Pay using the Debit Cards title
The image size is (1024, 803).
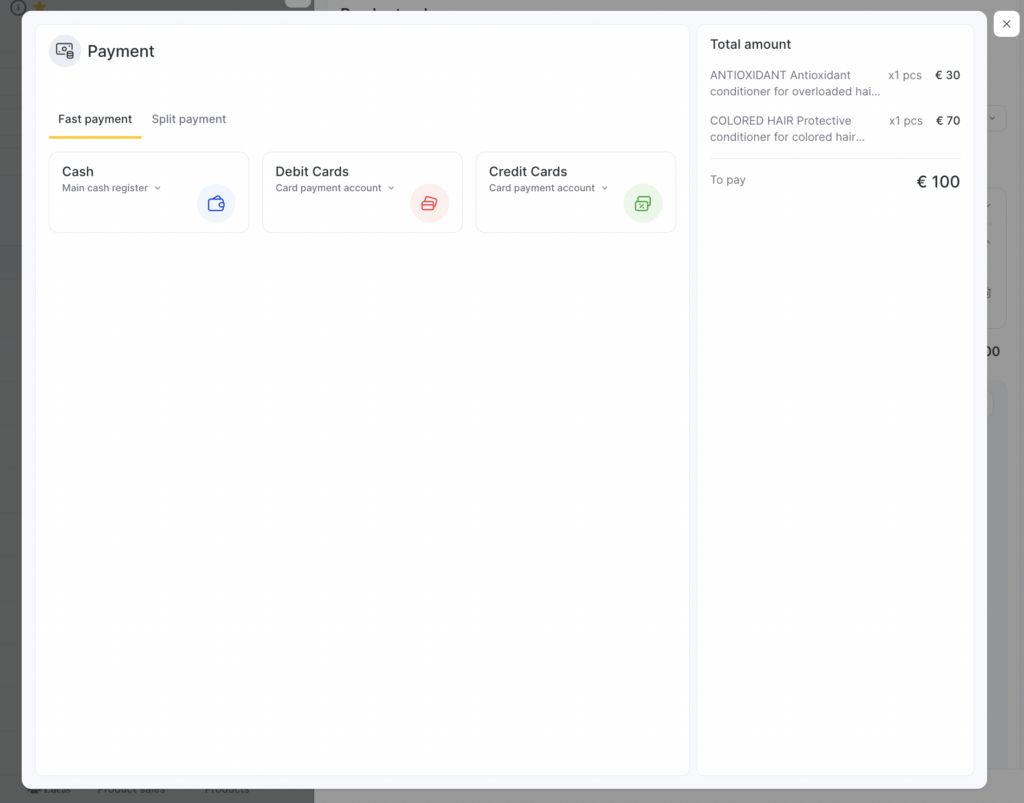coord(312,171)
